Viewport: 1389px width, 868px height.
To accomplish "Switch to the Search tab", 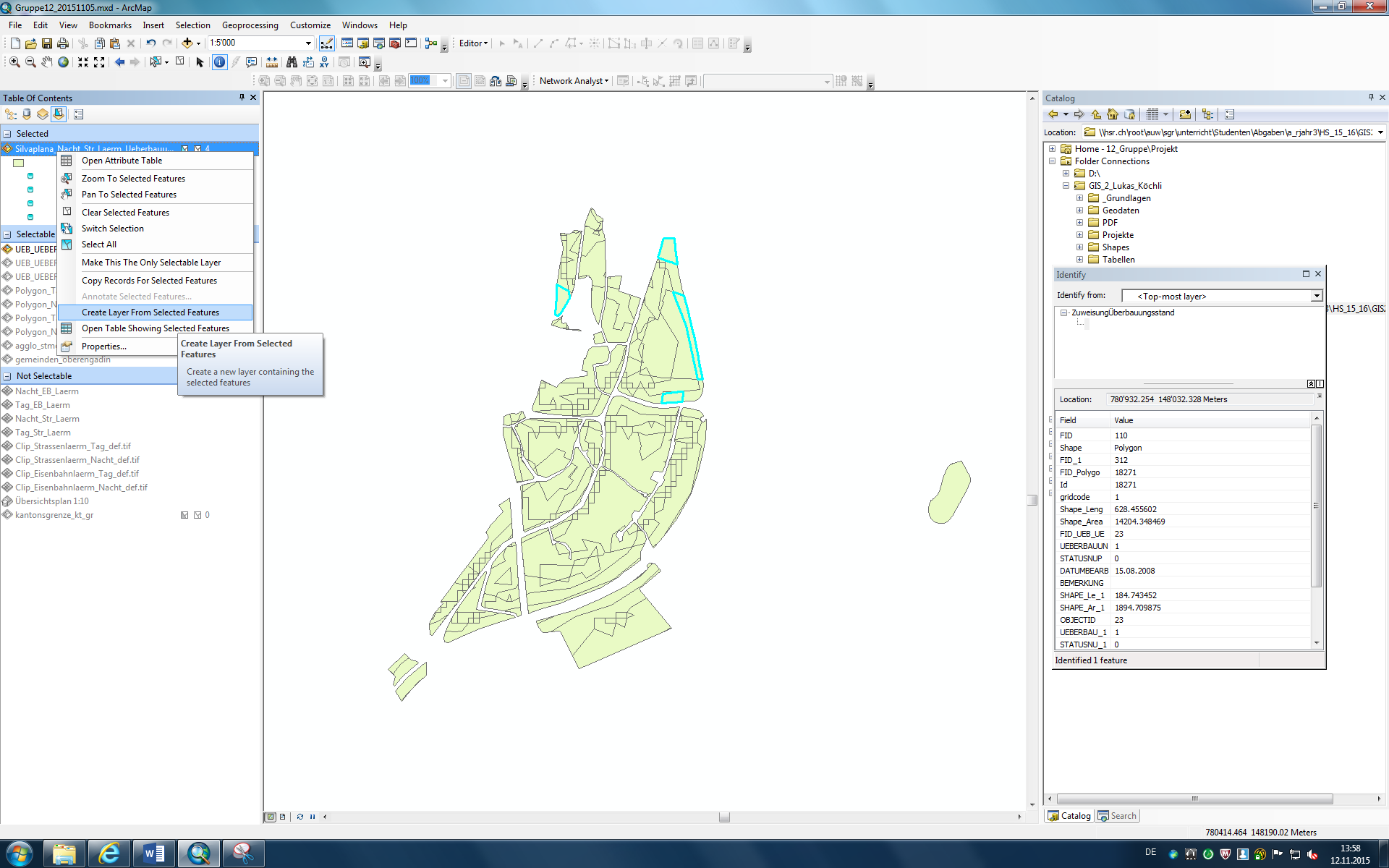I will pyautogui.click(x=1117, y=816).
